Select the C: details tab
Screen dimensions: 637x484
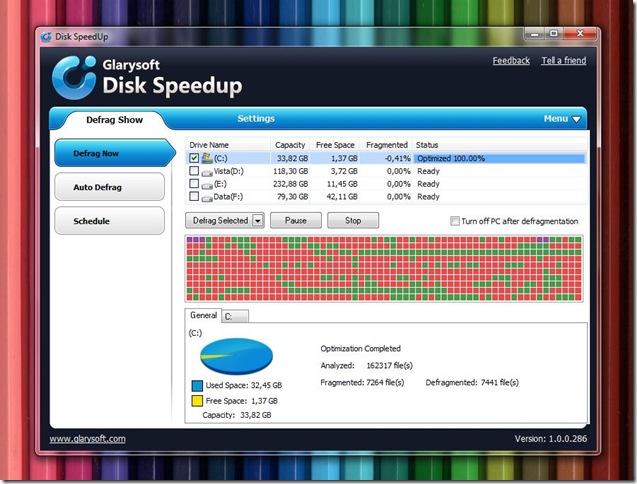235,316
